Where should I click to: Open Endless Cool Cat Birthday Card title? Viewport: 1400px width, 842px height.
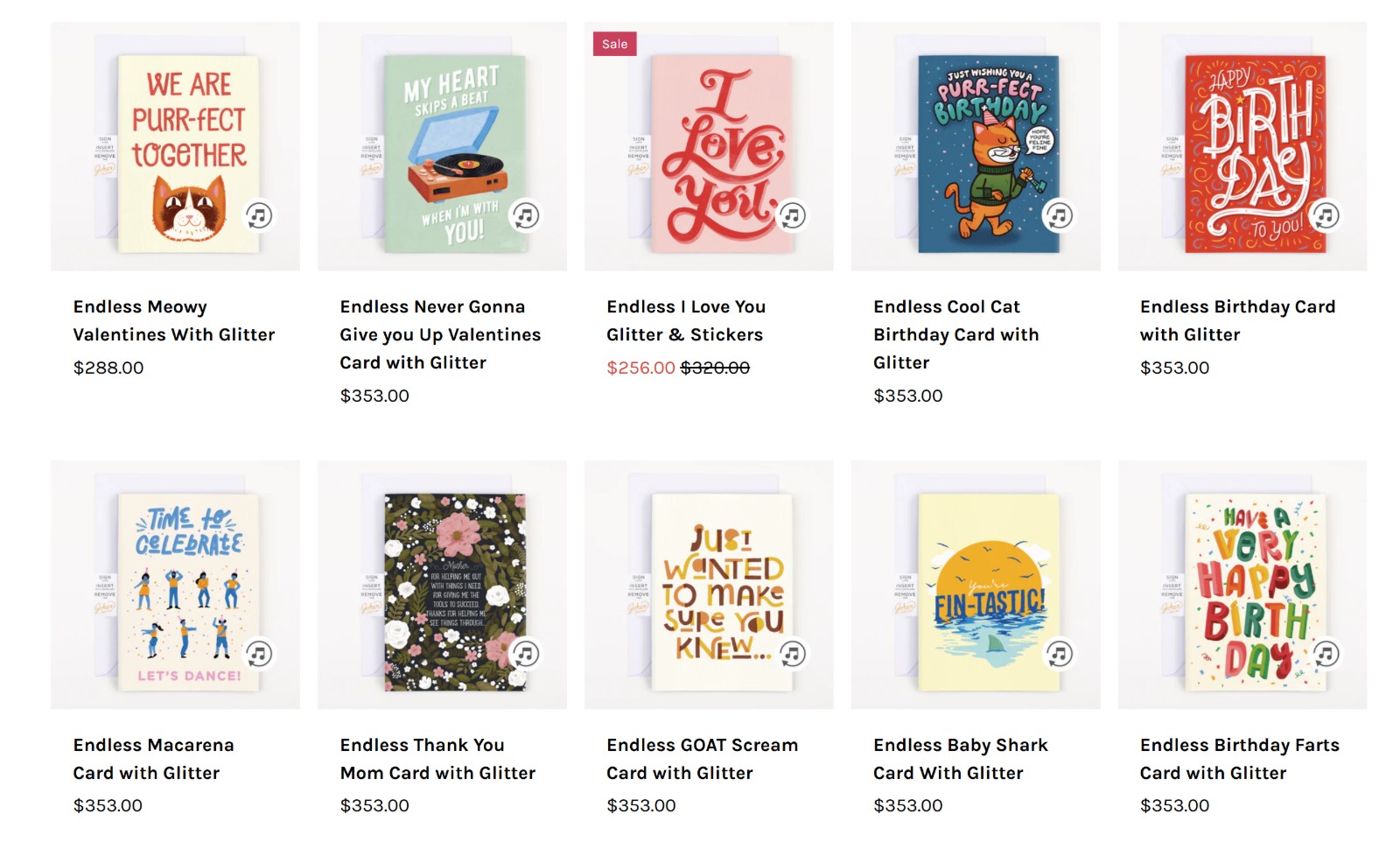pyautogui.click(x=955, y=334)
